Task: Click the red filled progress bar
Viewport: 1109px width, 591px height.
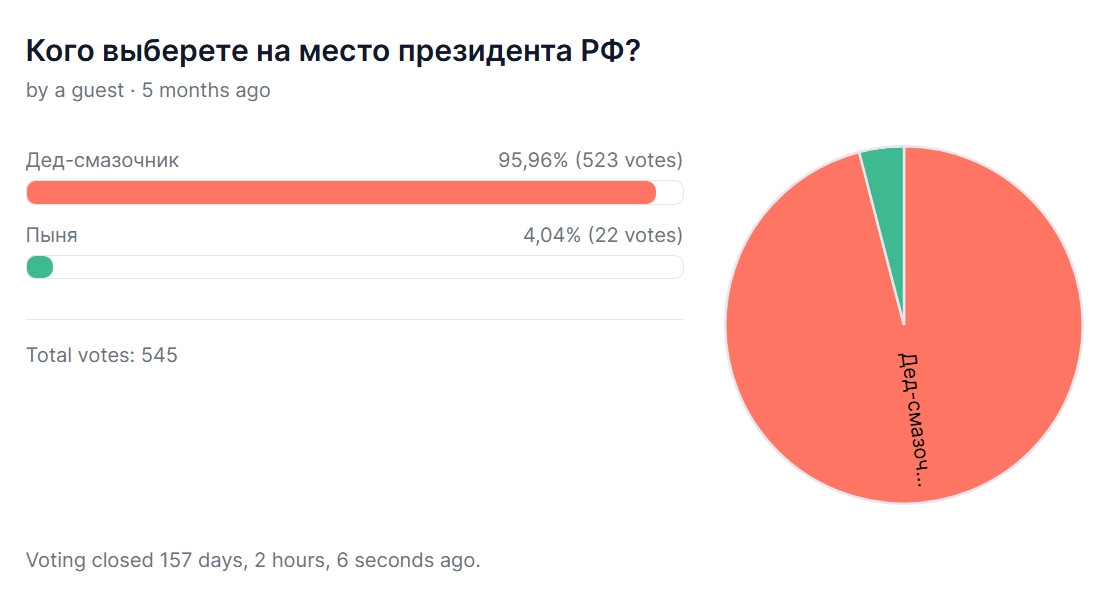Action: [x=340, y=192]
